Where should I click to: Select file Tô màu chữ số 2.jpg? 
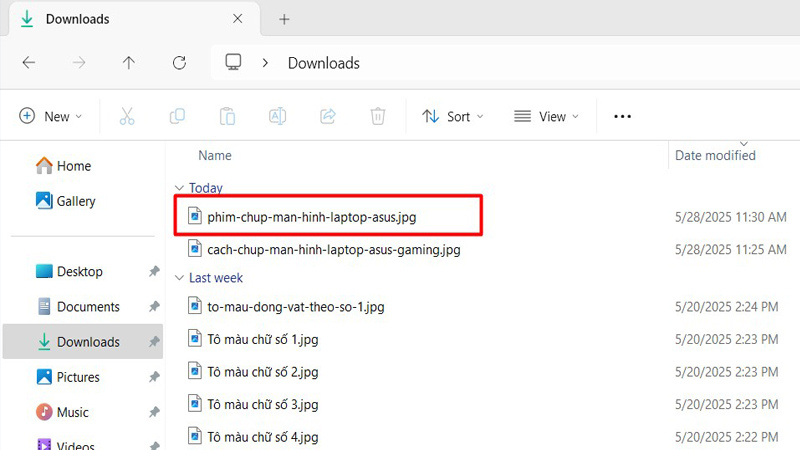coord(263,372)
